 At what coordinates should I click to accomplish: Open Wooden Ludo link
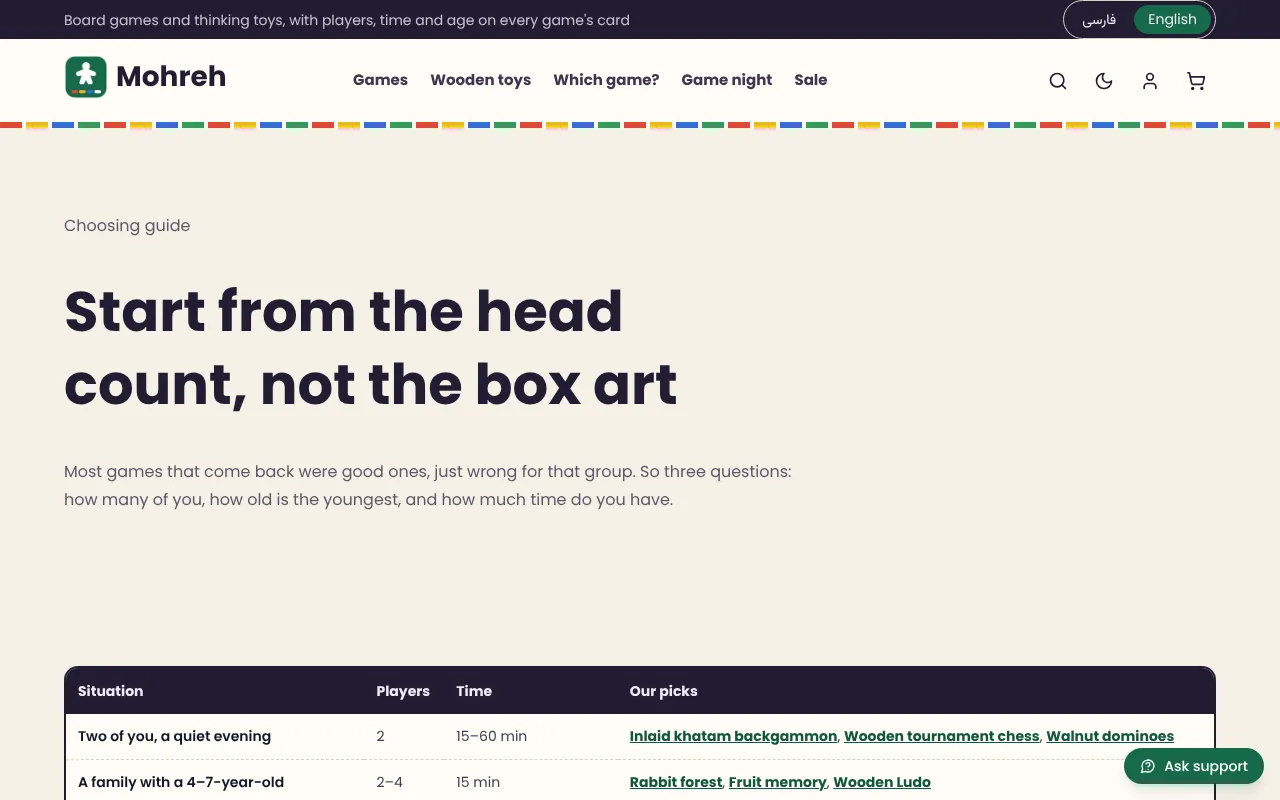tap(882, 782)
